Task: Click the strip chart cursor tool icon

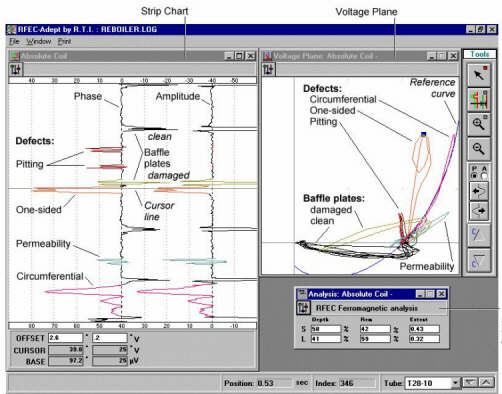Action: pyautogui.click(x=479, y=100)
